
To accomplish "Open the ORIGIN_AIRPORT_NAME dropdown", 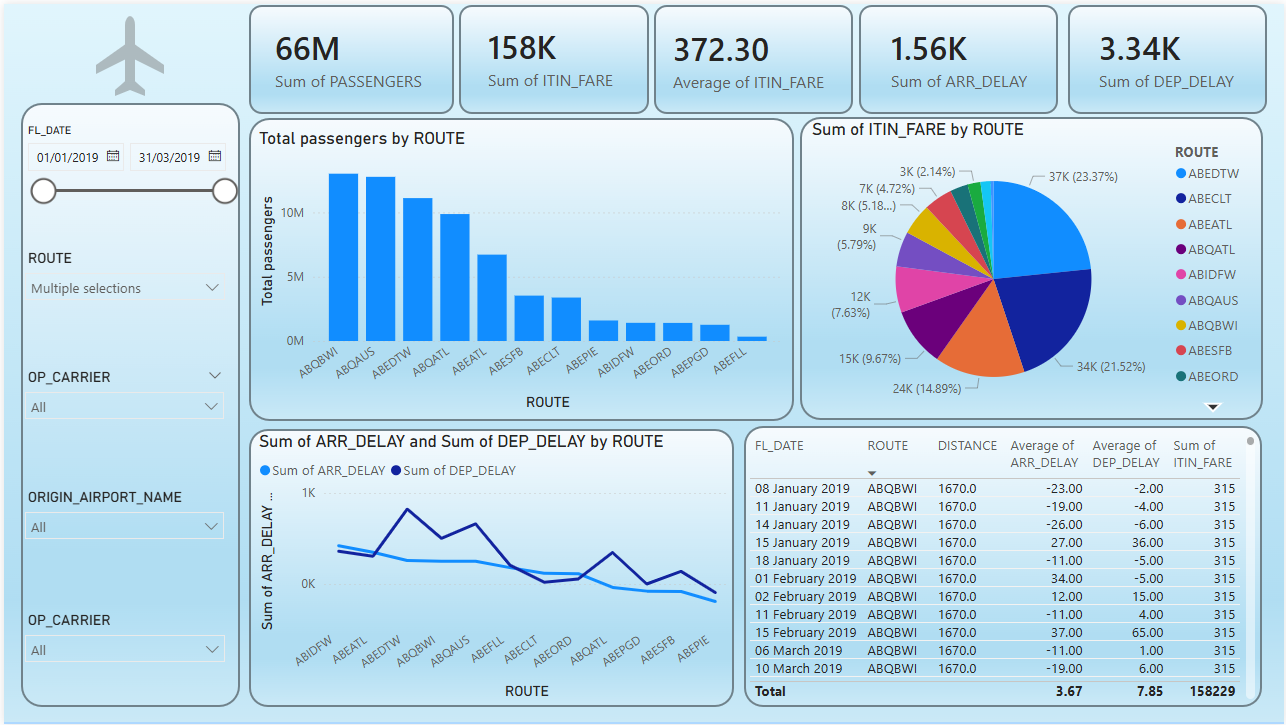I will 125,527.
